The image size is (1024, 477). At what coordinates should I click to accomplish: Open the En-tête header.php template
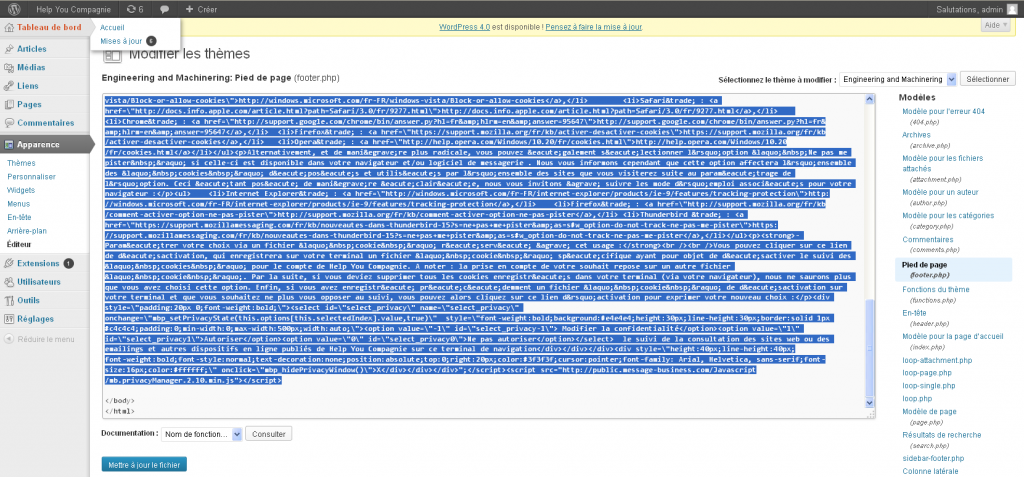915,313
